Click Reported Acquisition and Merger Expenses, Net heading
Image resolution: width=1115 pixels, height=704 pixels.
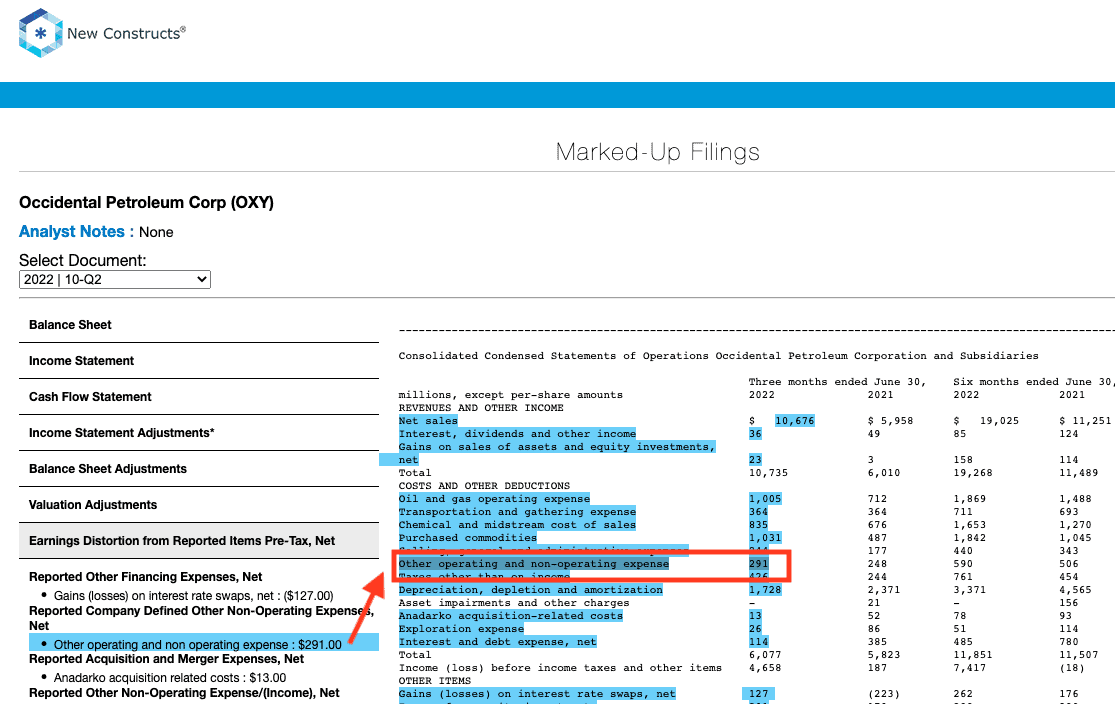pos(166,658)
